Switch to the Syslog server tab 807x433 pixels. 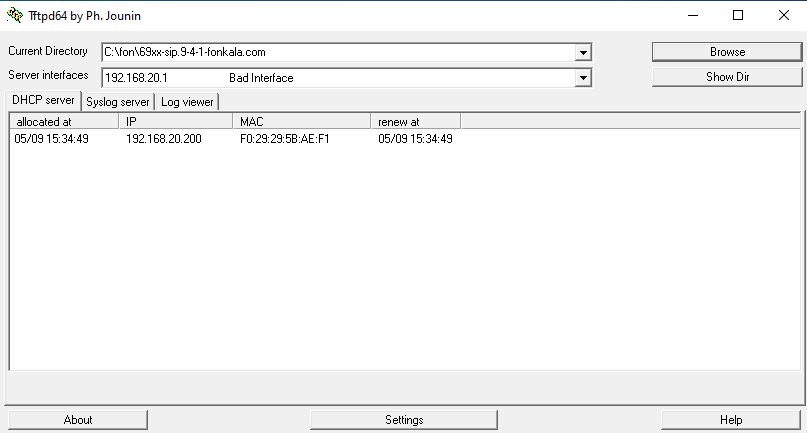(118, 102)
